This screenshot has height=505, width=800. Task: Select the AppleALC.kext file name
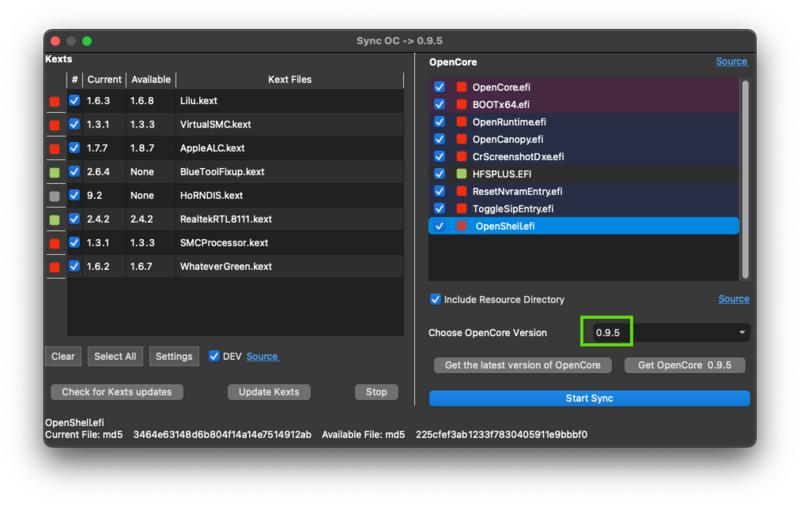[212, 148]
